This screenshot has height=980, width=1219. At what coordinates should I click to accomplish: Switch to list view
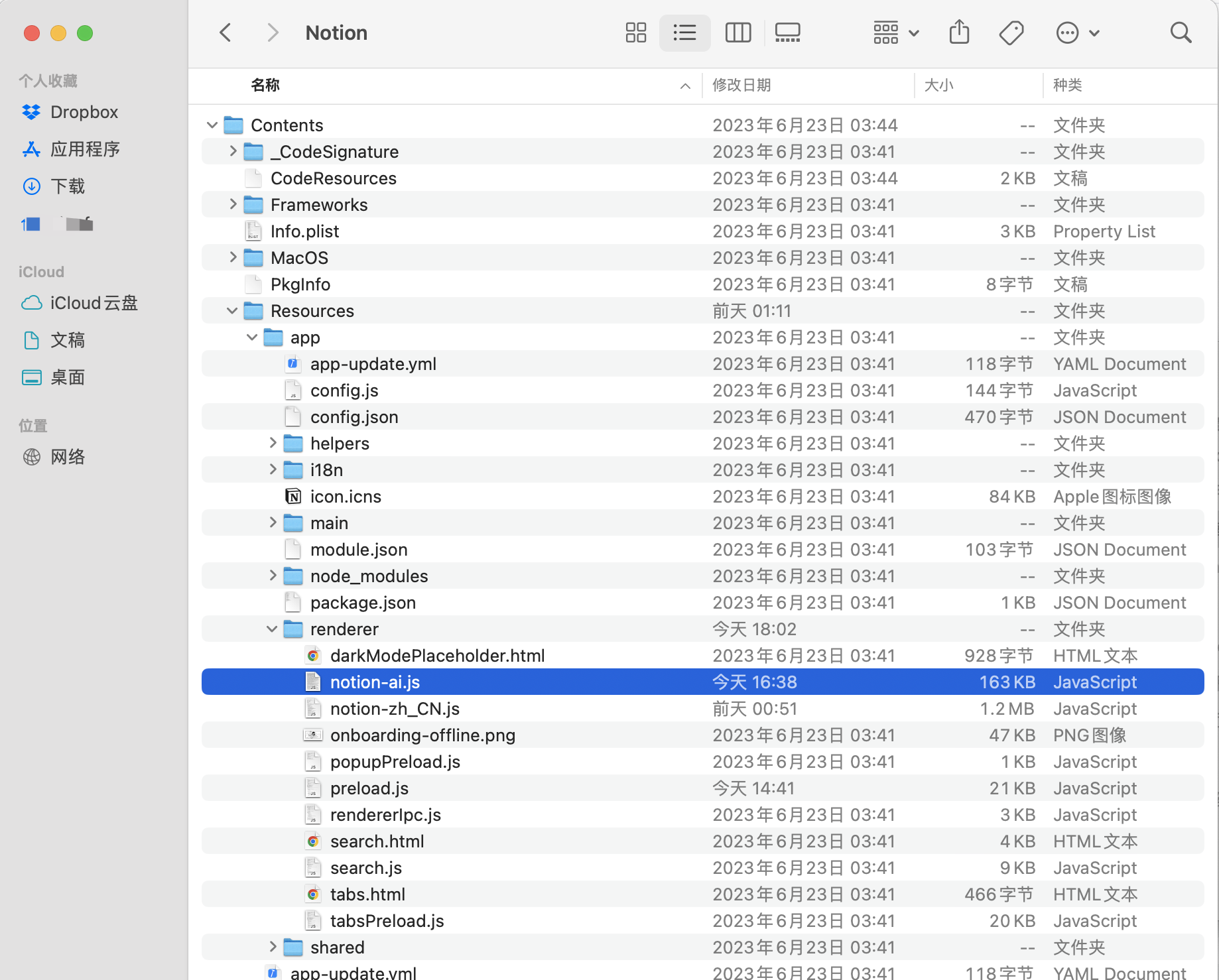tap(684, 32)
